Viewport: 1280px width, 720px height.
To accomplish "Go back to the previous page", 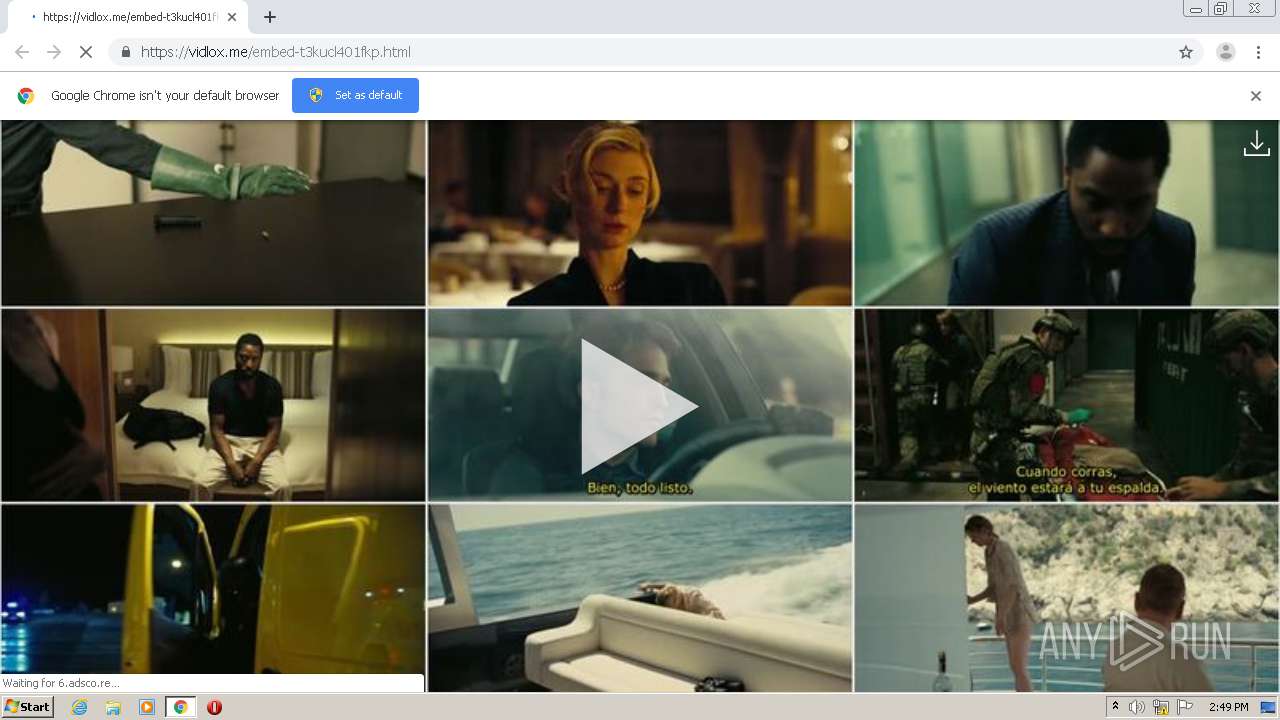I will pyautogui.click(x=22, y=52).
